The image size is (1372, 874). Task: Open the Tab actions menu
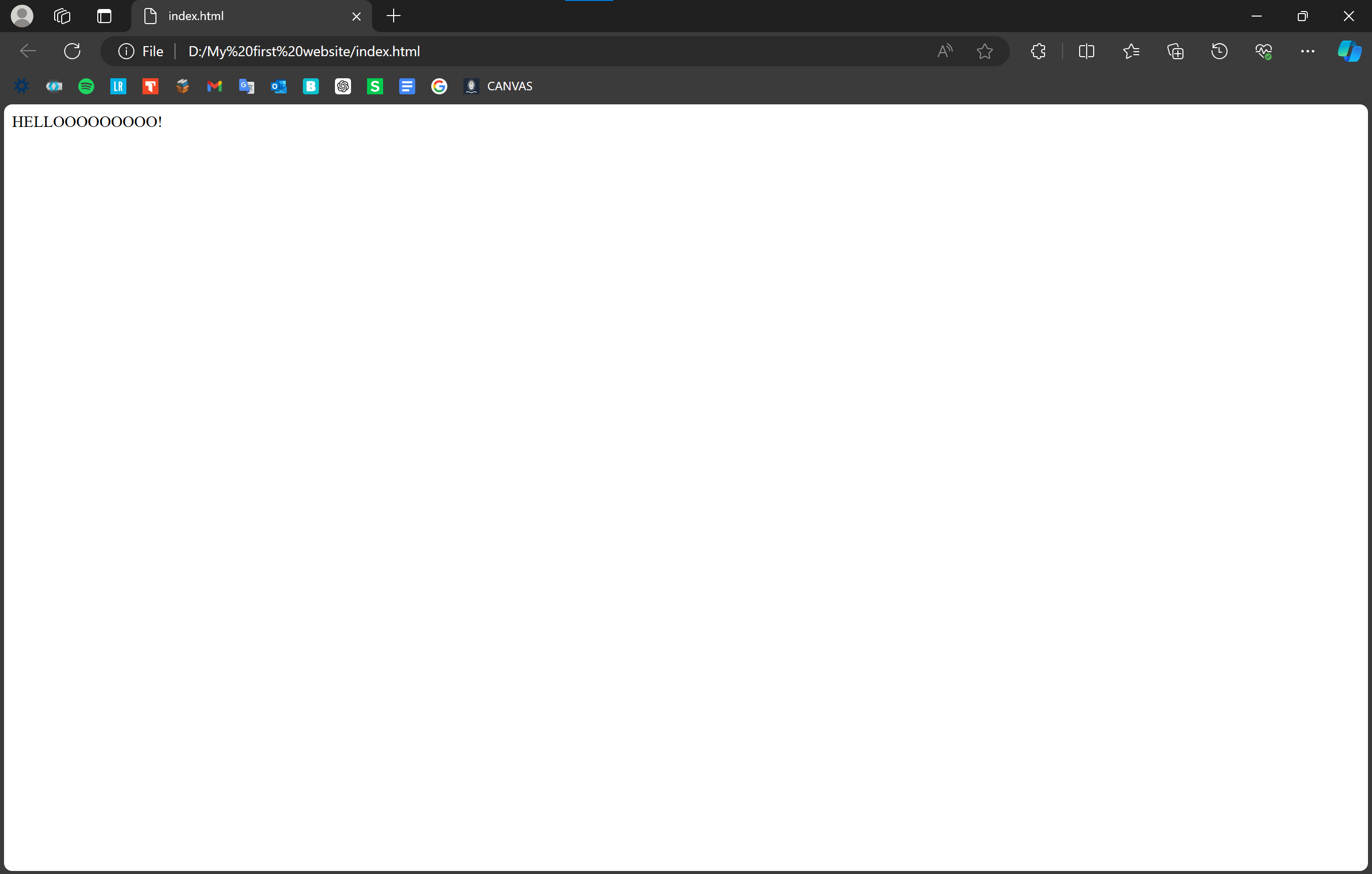104,16
